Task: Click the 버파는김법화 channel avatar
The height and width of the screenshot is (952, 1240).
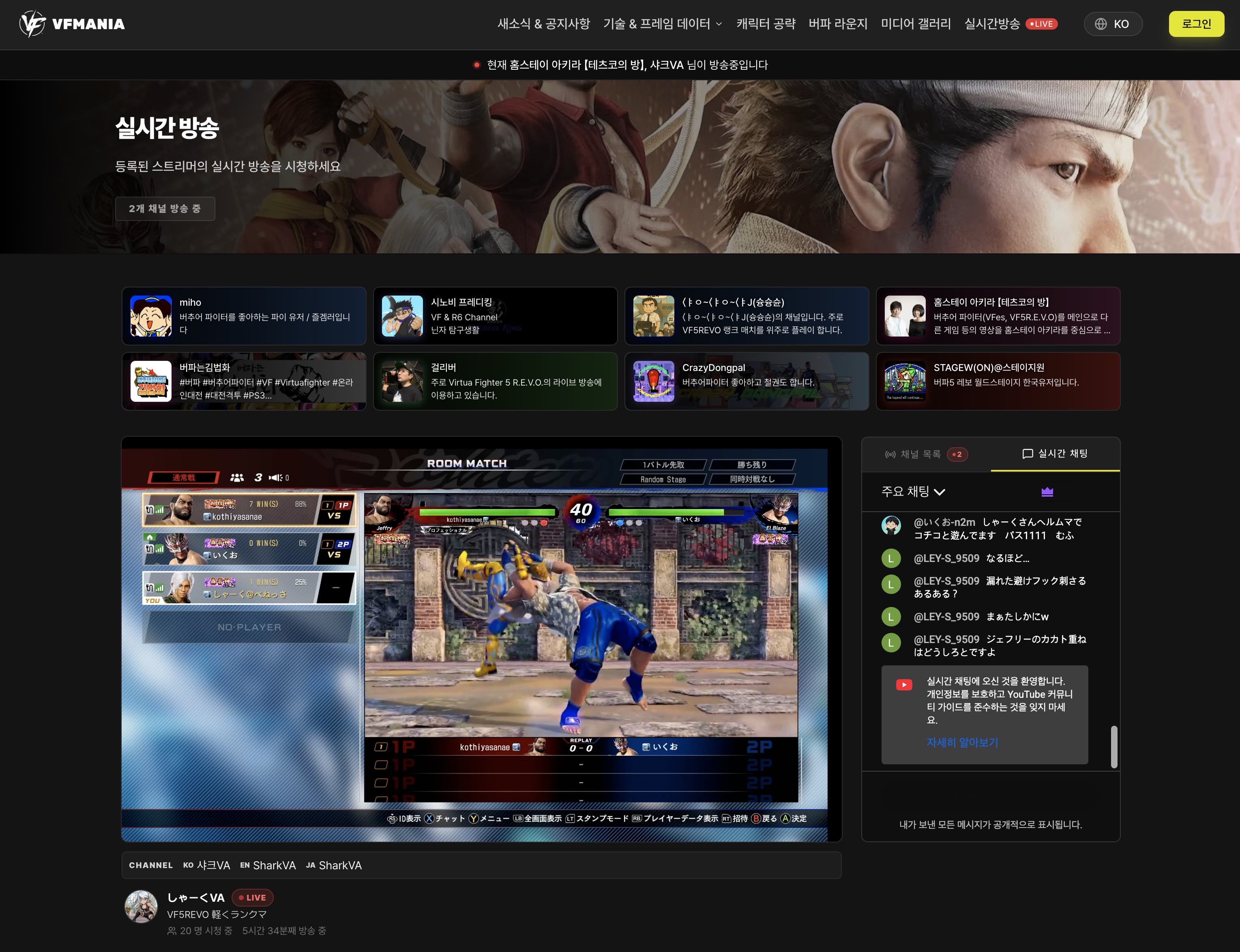Action: point(151,382)
